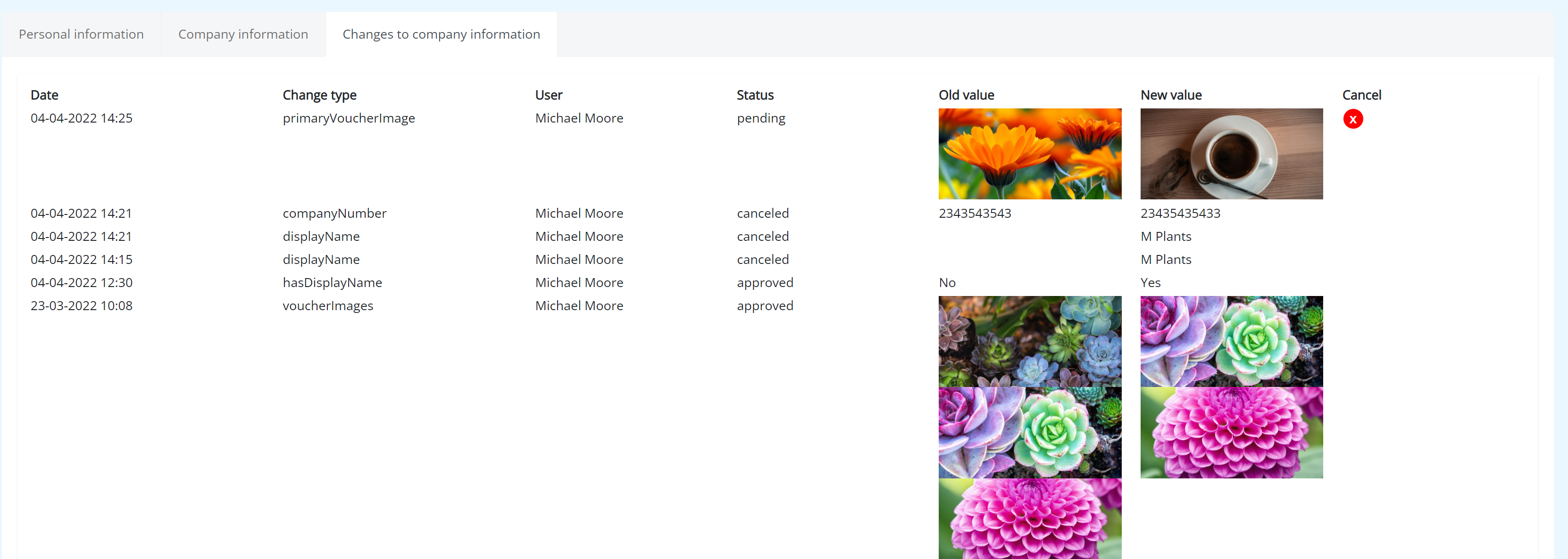Select the companyNumber change type
Image resolution: width=1568 pixels, height=559 pixels.
point(334,214)
